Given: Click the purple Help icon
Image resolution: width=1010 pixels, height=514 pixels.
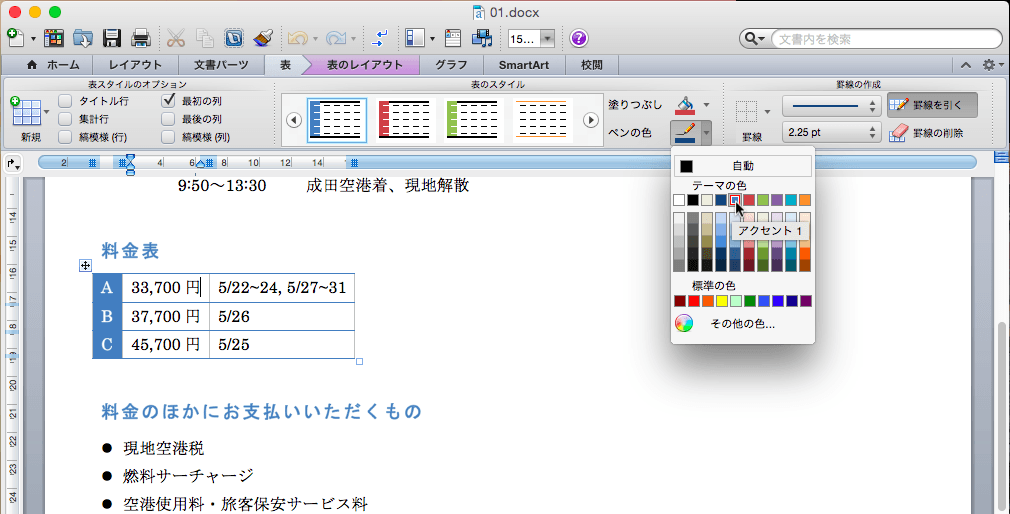Looking at the screenshot, I should click(579, 39).
